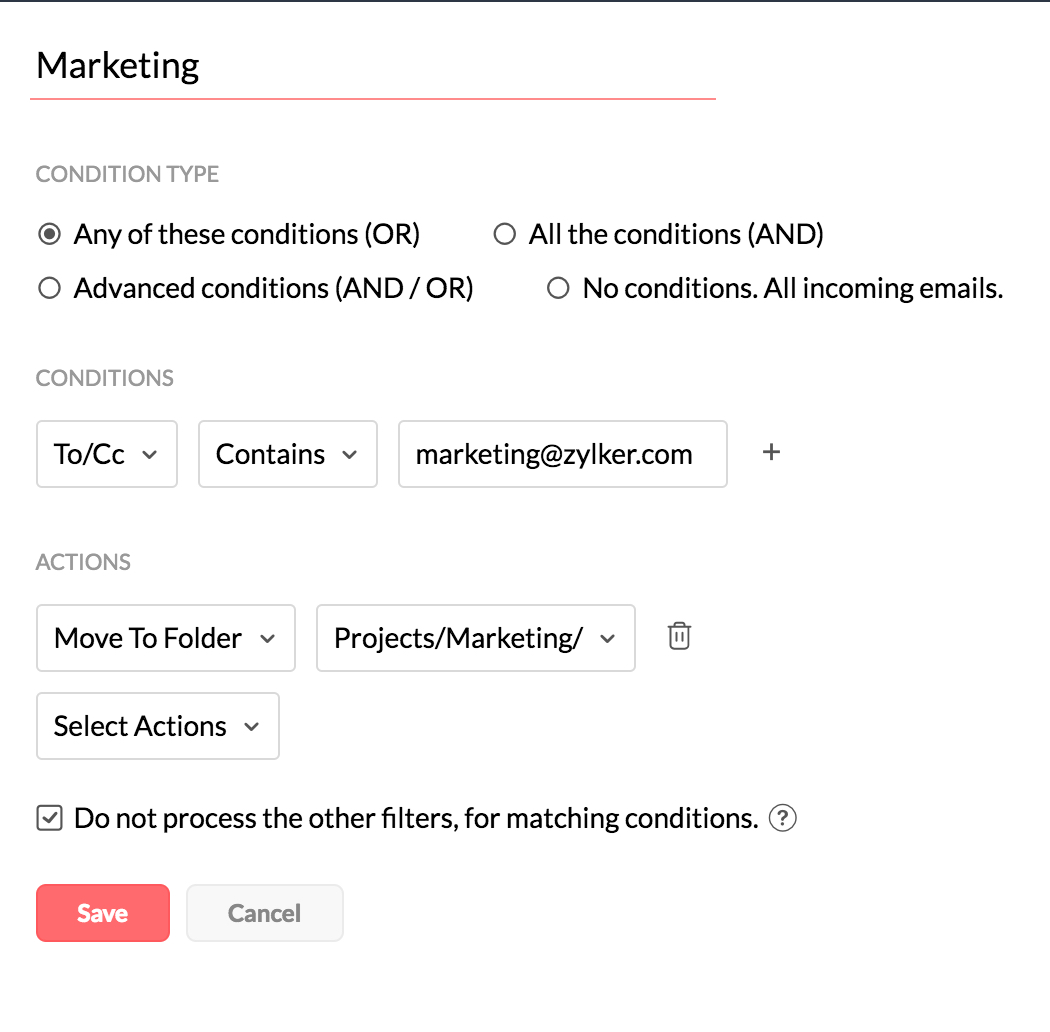Select 'Any of these conditions (OR)' radio

click(47, 235)
